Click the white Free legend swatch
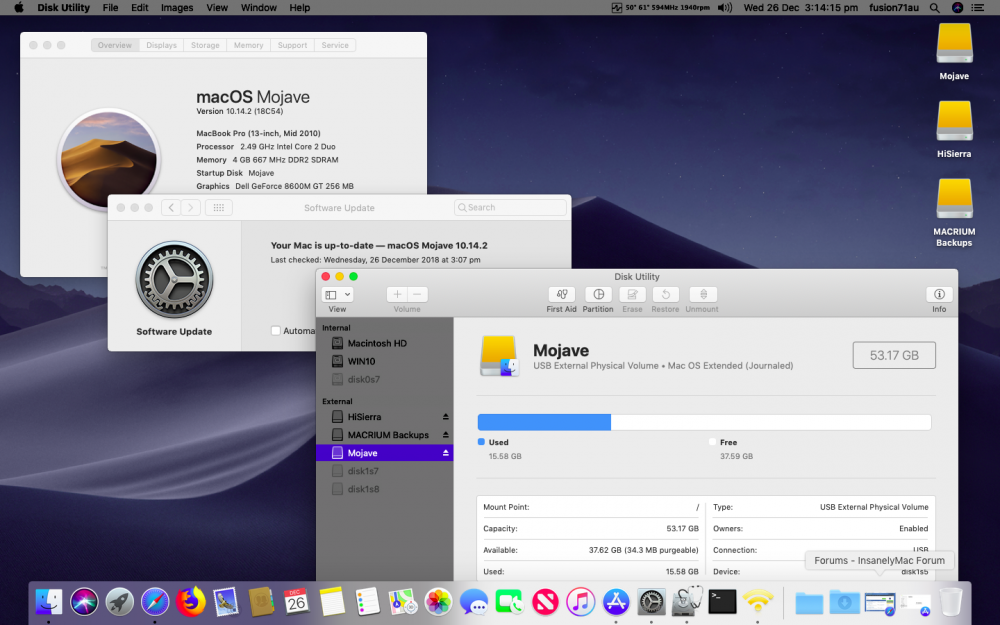1000x625 pixels. pos(712,441)
